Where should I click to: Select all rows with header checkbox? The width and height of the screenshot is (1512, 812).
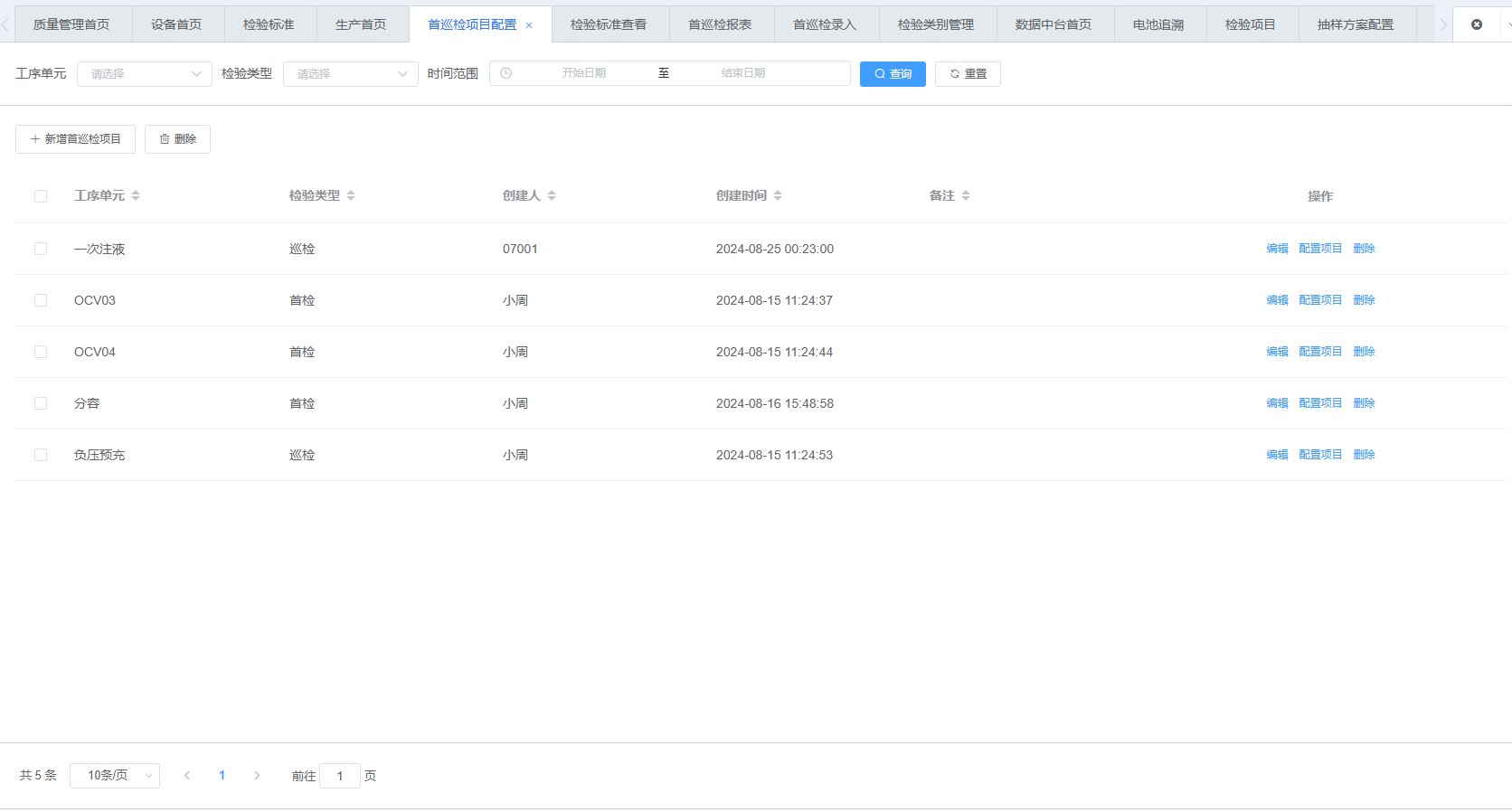(41, 196)
